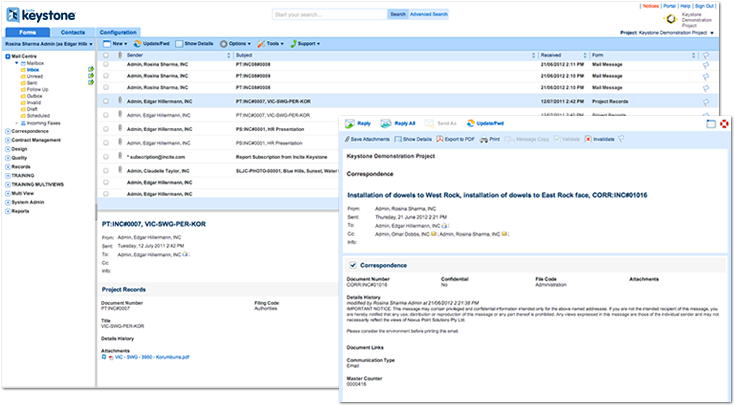Image resolution: width=734 pixels, height=405 pixels.
Task: Select the bold HR Presentation row checkbox
Action: click(106, 129)
